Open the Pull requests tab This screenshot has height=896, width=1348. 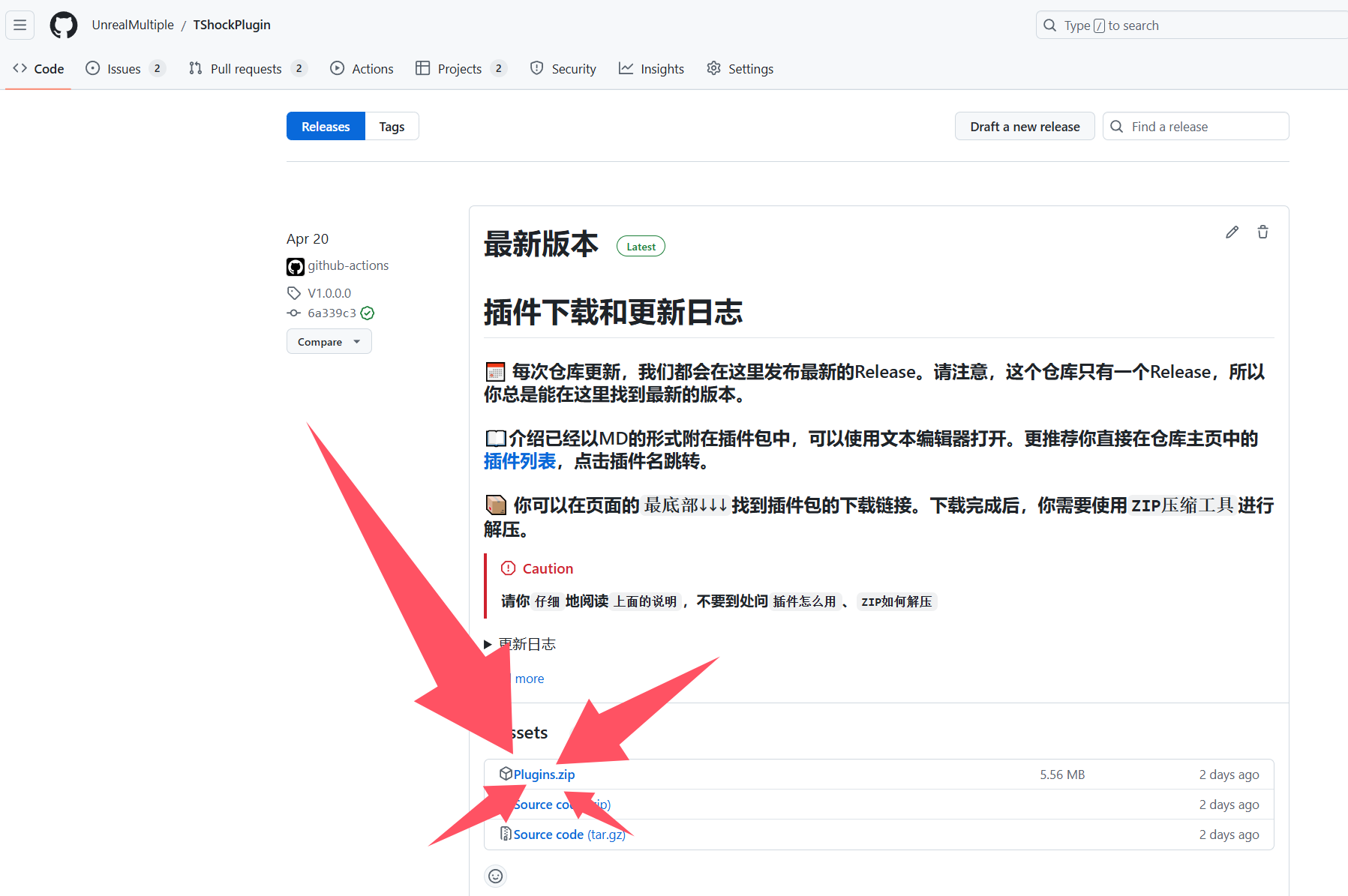pos(246,69)
